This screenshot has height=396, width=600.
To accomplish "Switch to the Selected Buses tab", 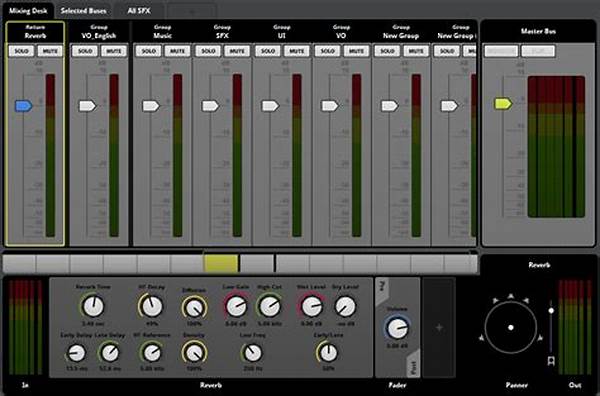I will [83, 11].
